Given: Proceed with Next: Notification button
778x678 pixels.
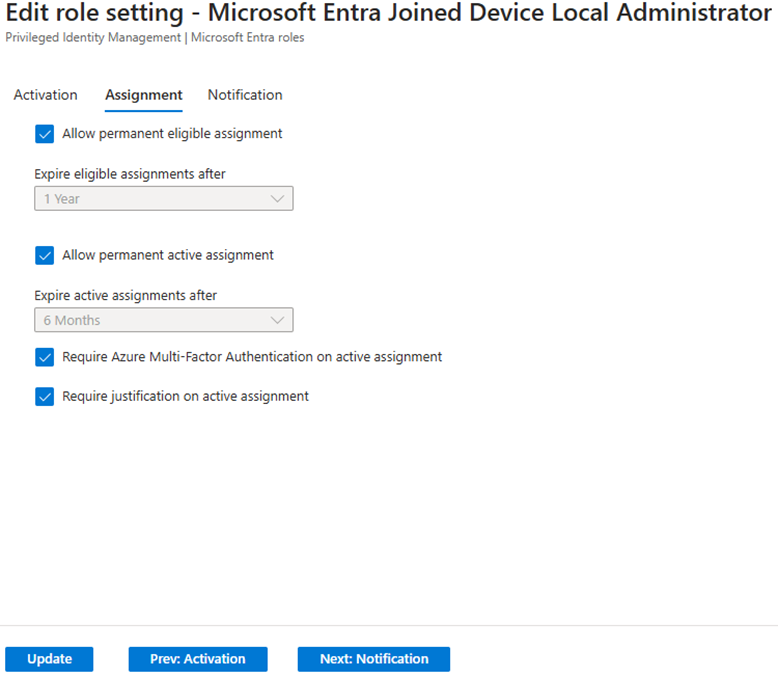Looking at the screenshot, I should point(374,659).
